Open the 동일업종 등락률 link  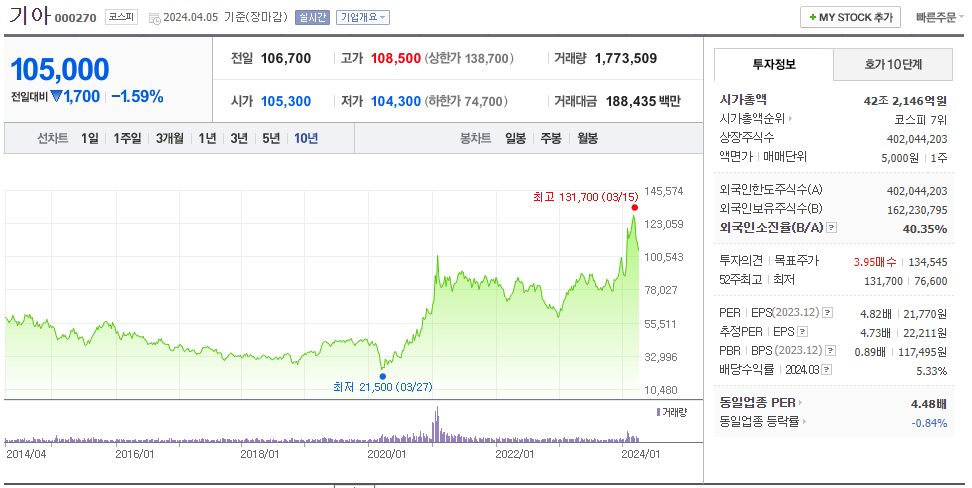pos(759,422)
